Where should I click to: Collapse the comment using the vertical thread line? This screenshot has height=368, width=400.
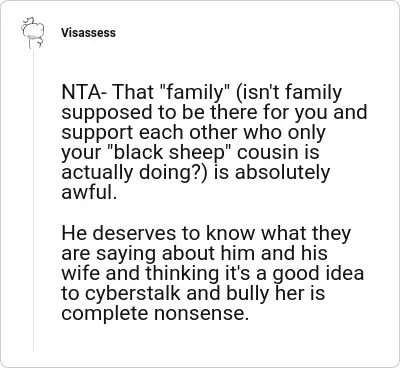(33, 200)
